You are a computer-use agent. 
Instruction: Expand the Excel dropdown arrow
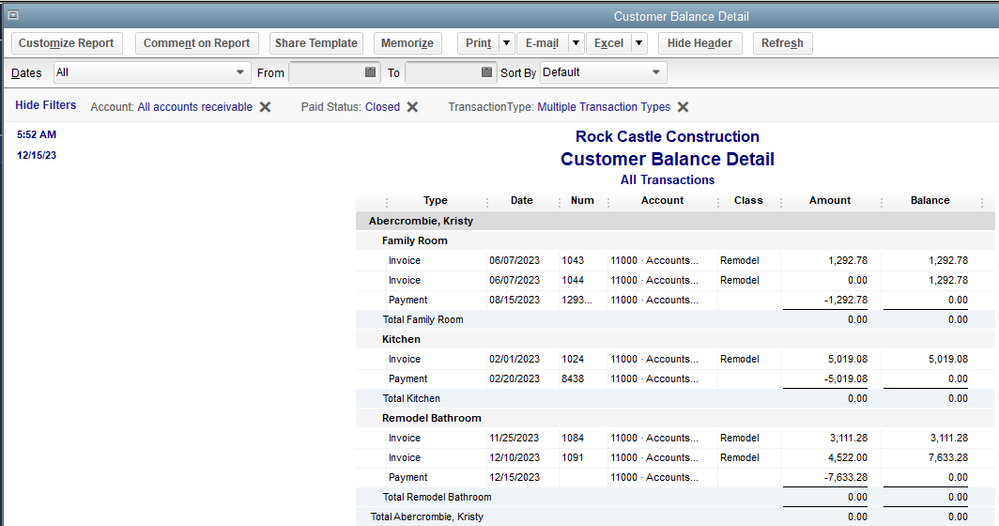coord(638,43)
